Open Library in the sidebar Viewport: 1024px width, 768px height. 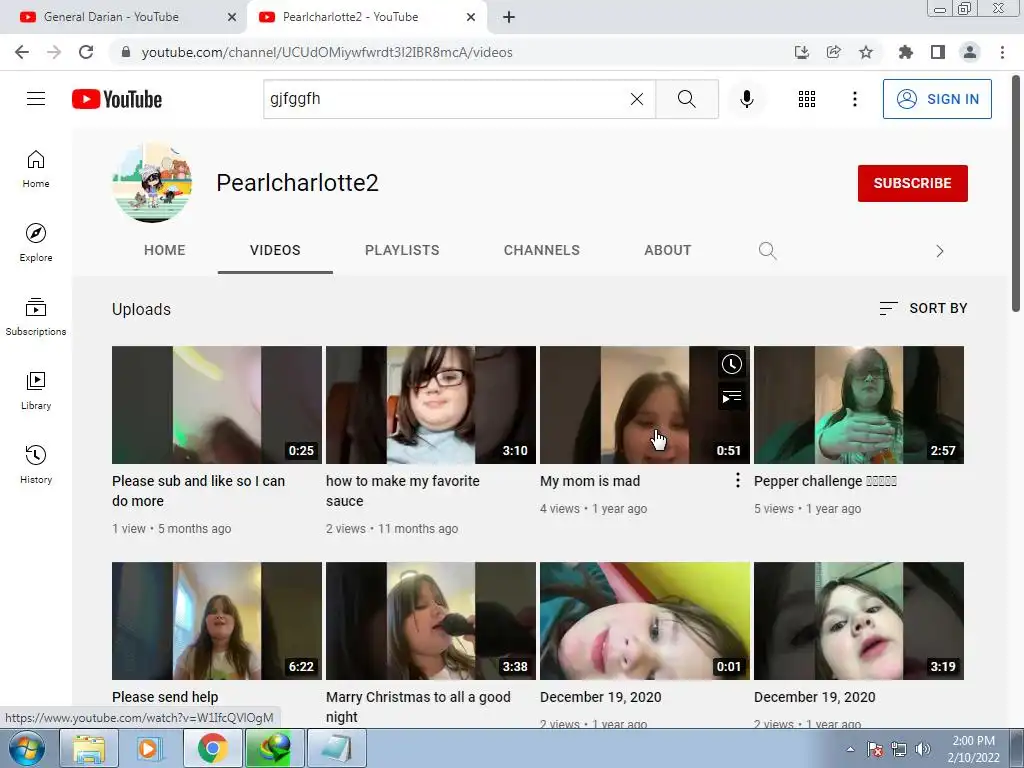pyautogui.click(x=36, y=391)
